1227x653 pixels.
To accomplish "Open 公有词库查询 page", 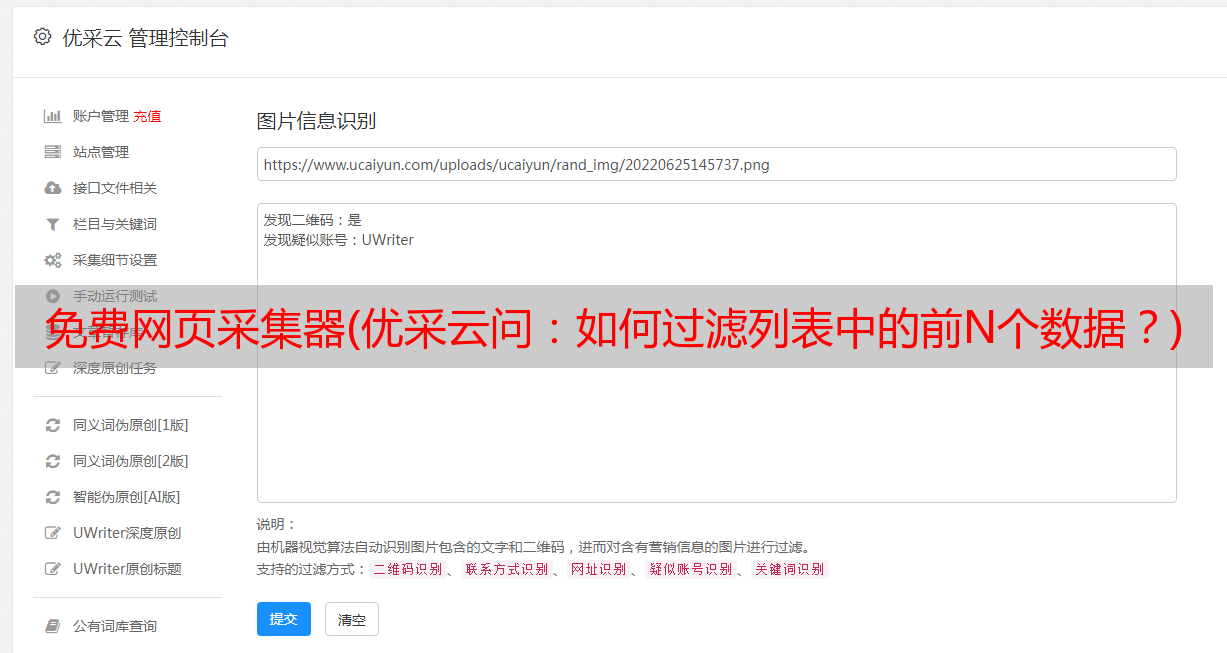I will click(x=115, y=626).
